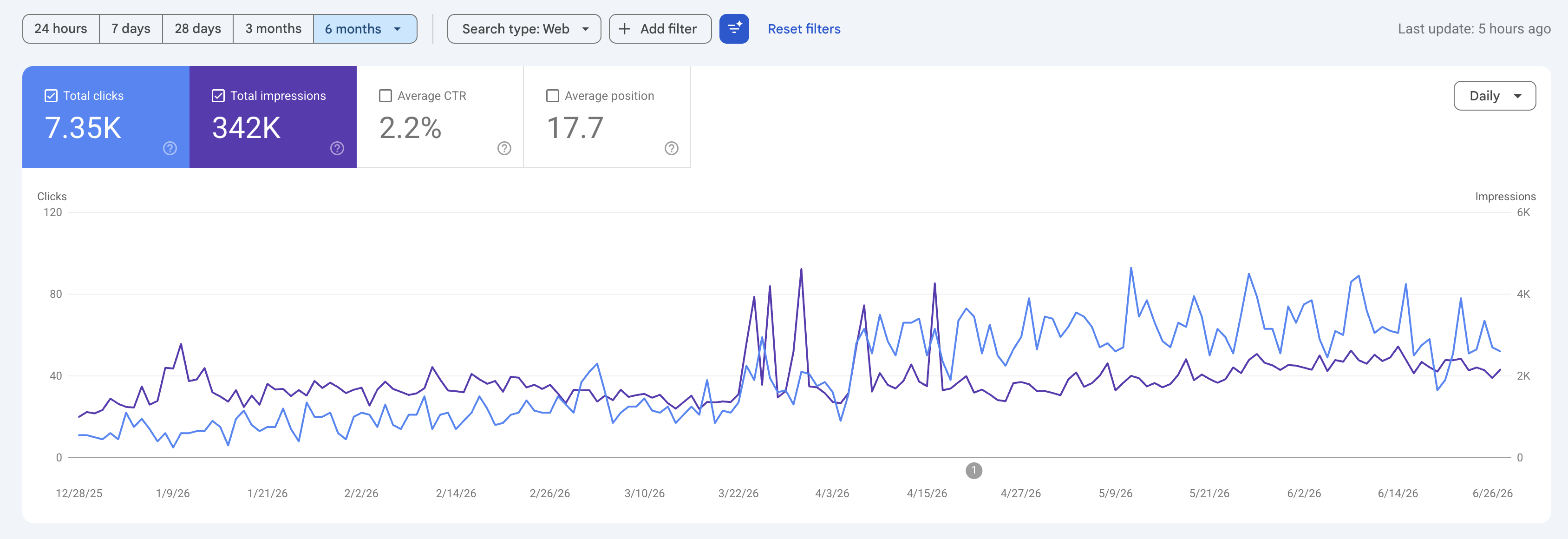This screenshot has height=539, width=1568.
Task: Click the 4/15/26 axis date label
Action: point(927,493)
